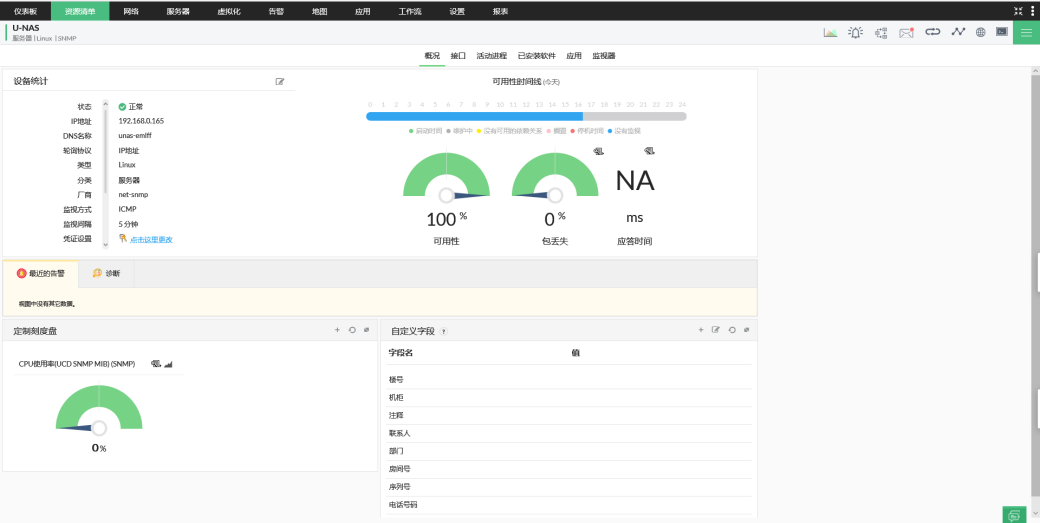Click the DNS name unas-emlff
1040x523 pixels.
(135, 136)
